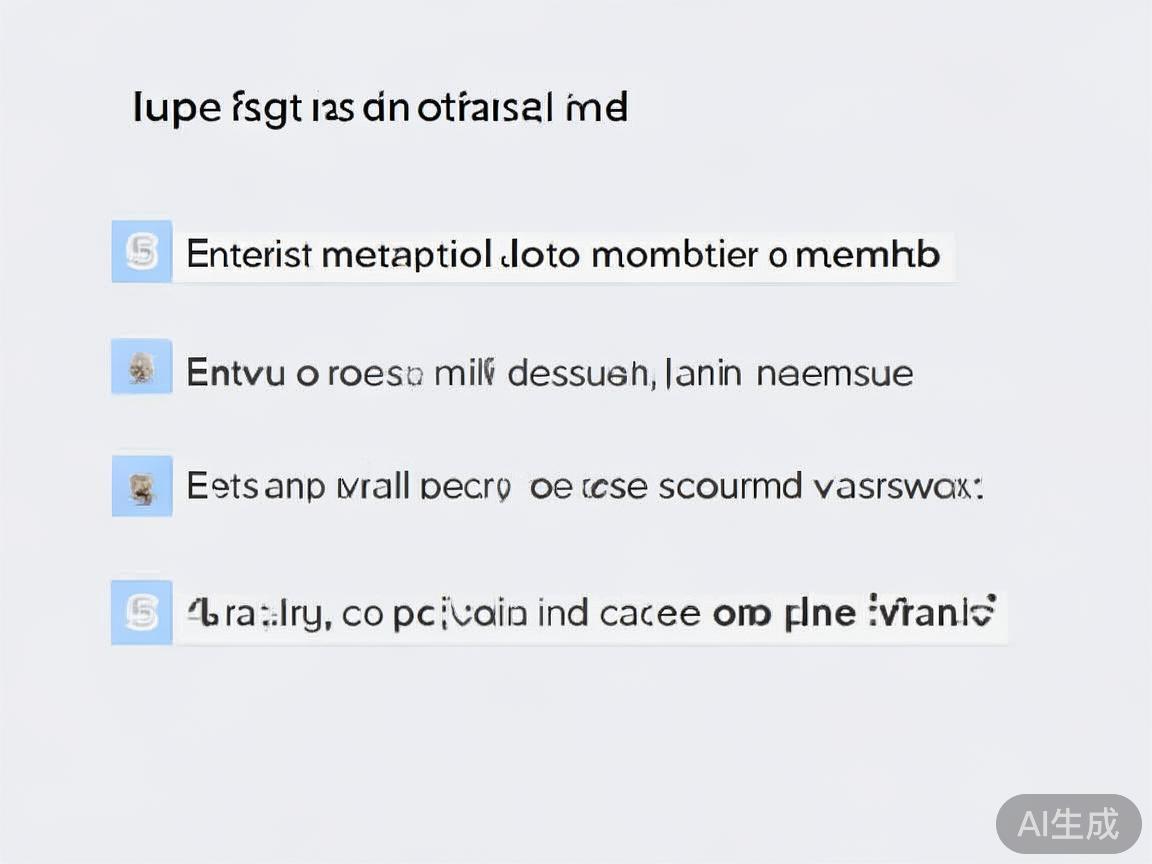The height and width of the screenshot is (864, 1152).
Task: Select the word "metaptiol" in the first row
Action: click(x=407, y=255)
